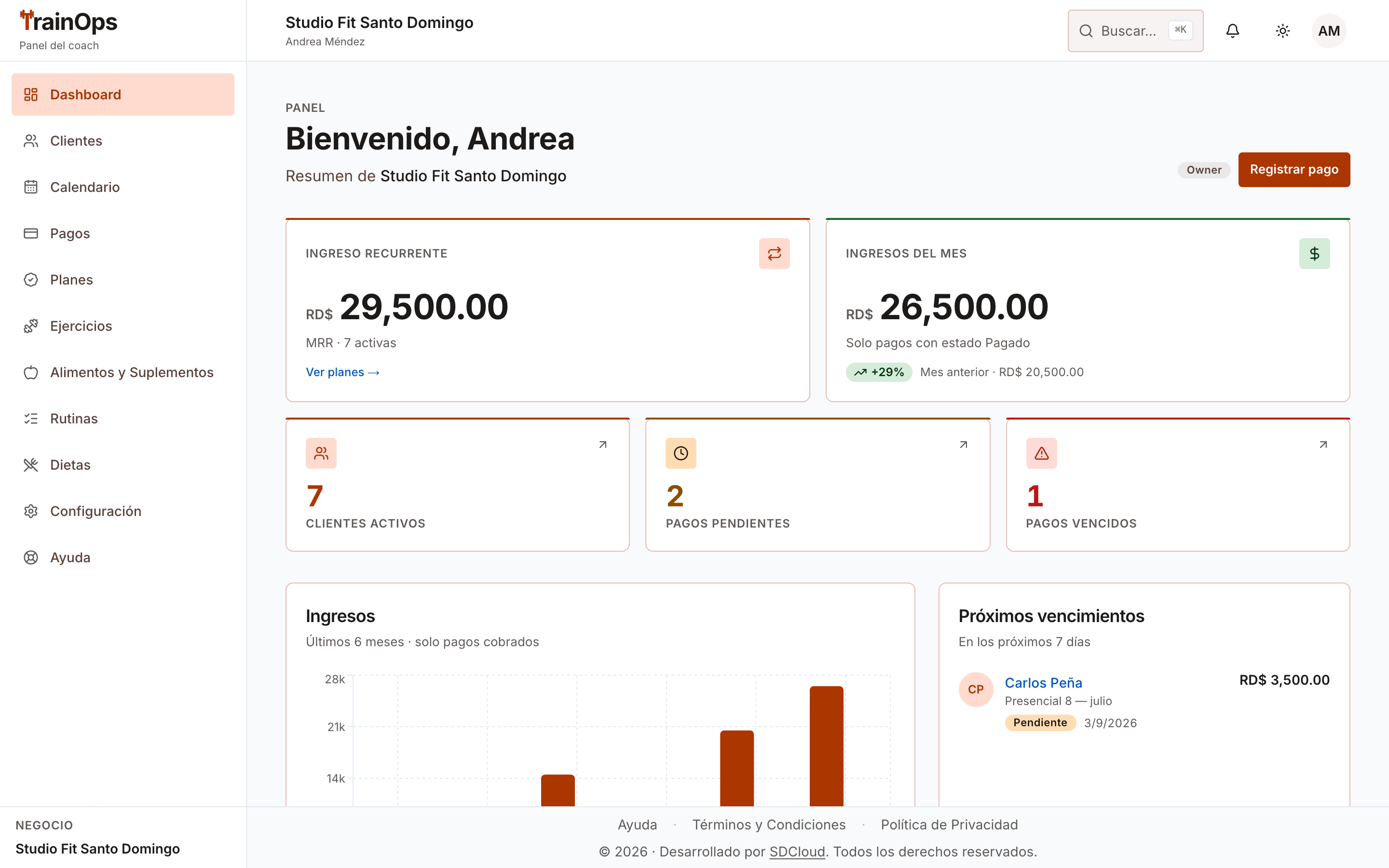1389x868 pixels.
Task: Click the Buscar search field
Action: point(1135,31)
